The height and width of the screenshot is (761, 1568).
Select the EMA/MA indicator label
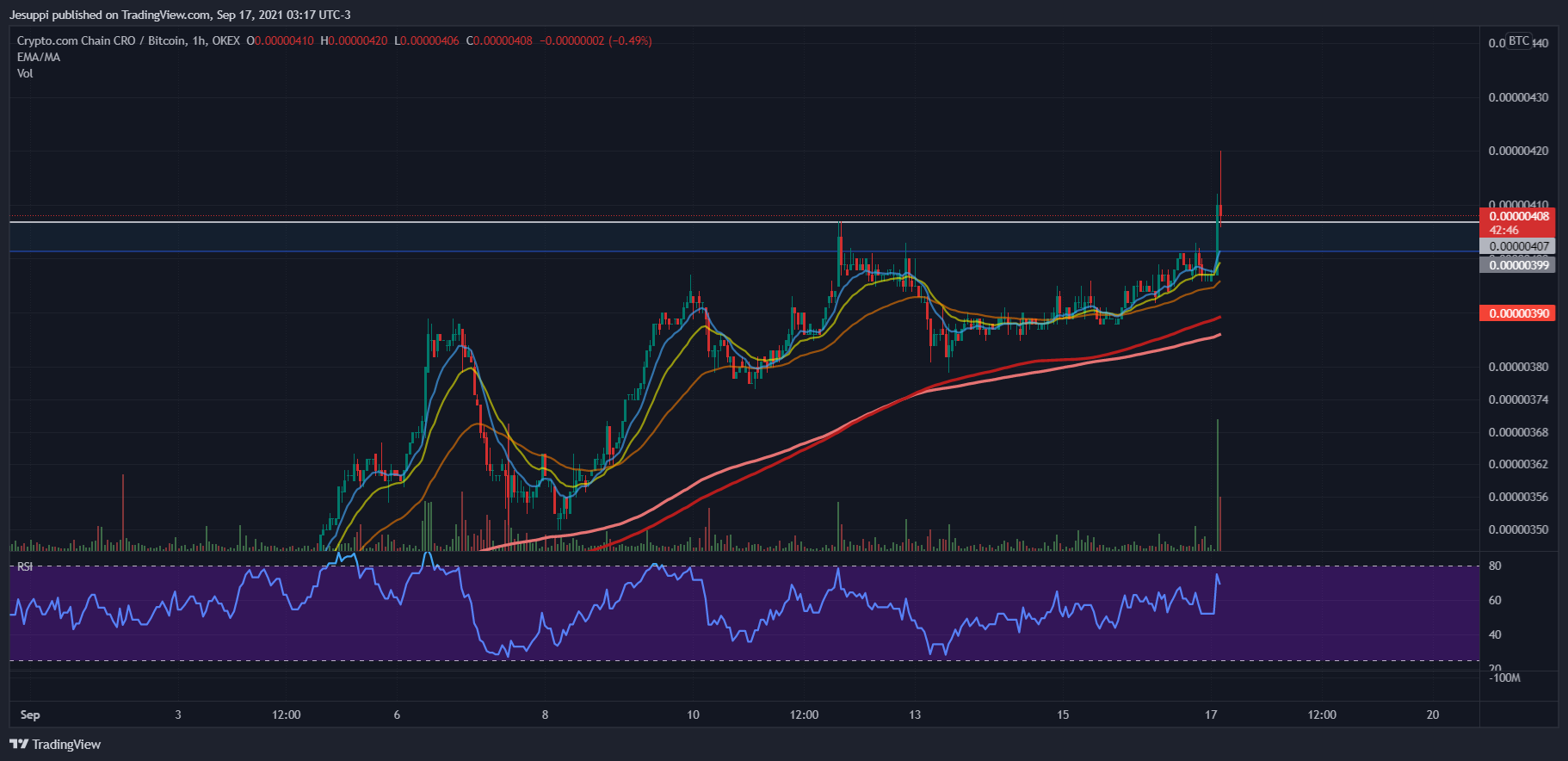[39, 57]
